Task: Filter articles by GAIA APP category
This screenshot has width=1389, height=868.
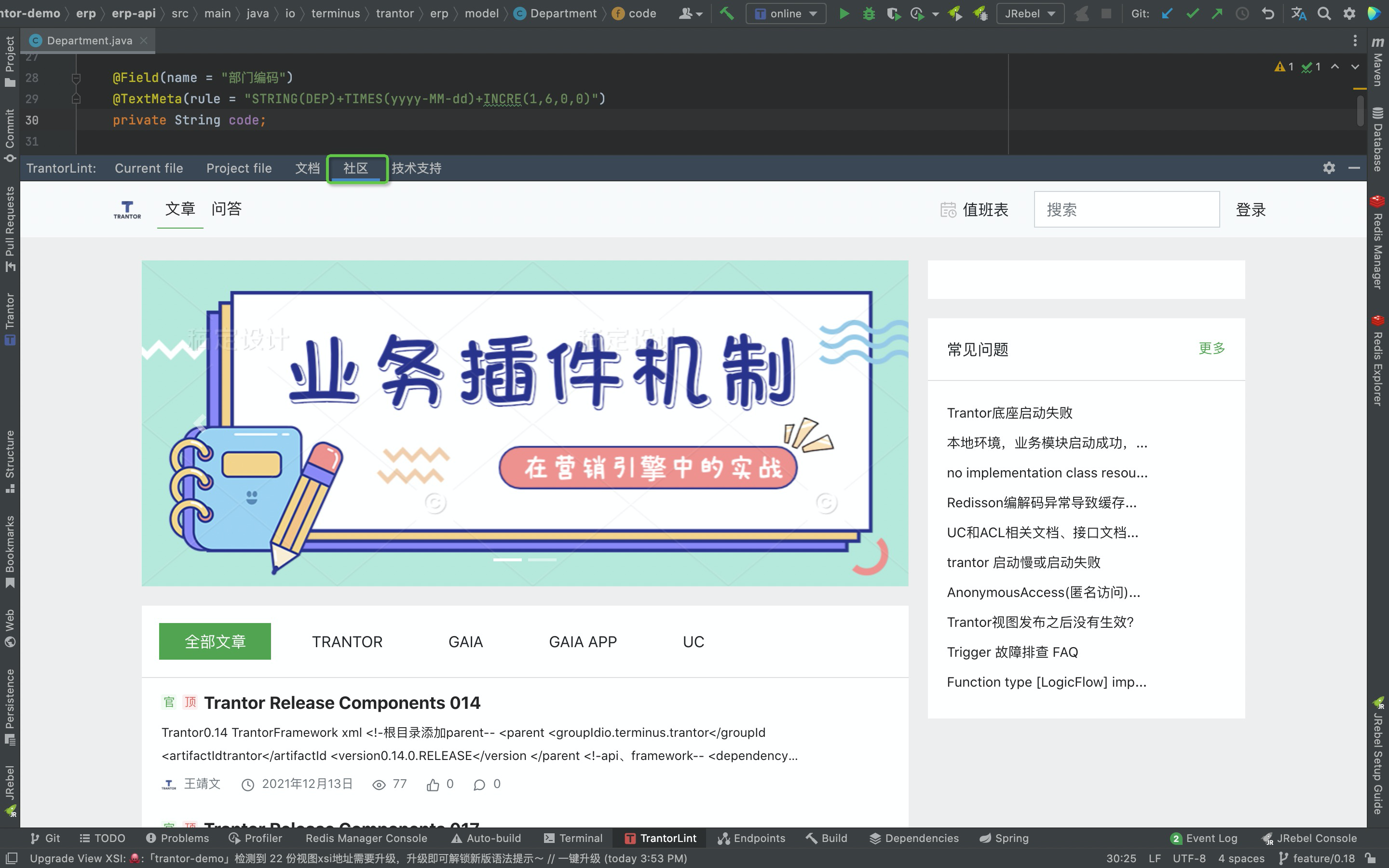Action: [583, 642]
